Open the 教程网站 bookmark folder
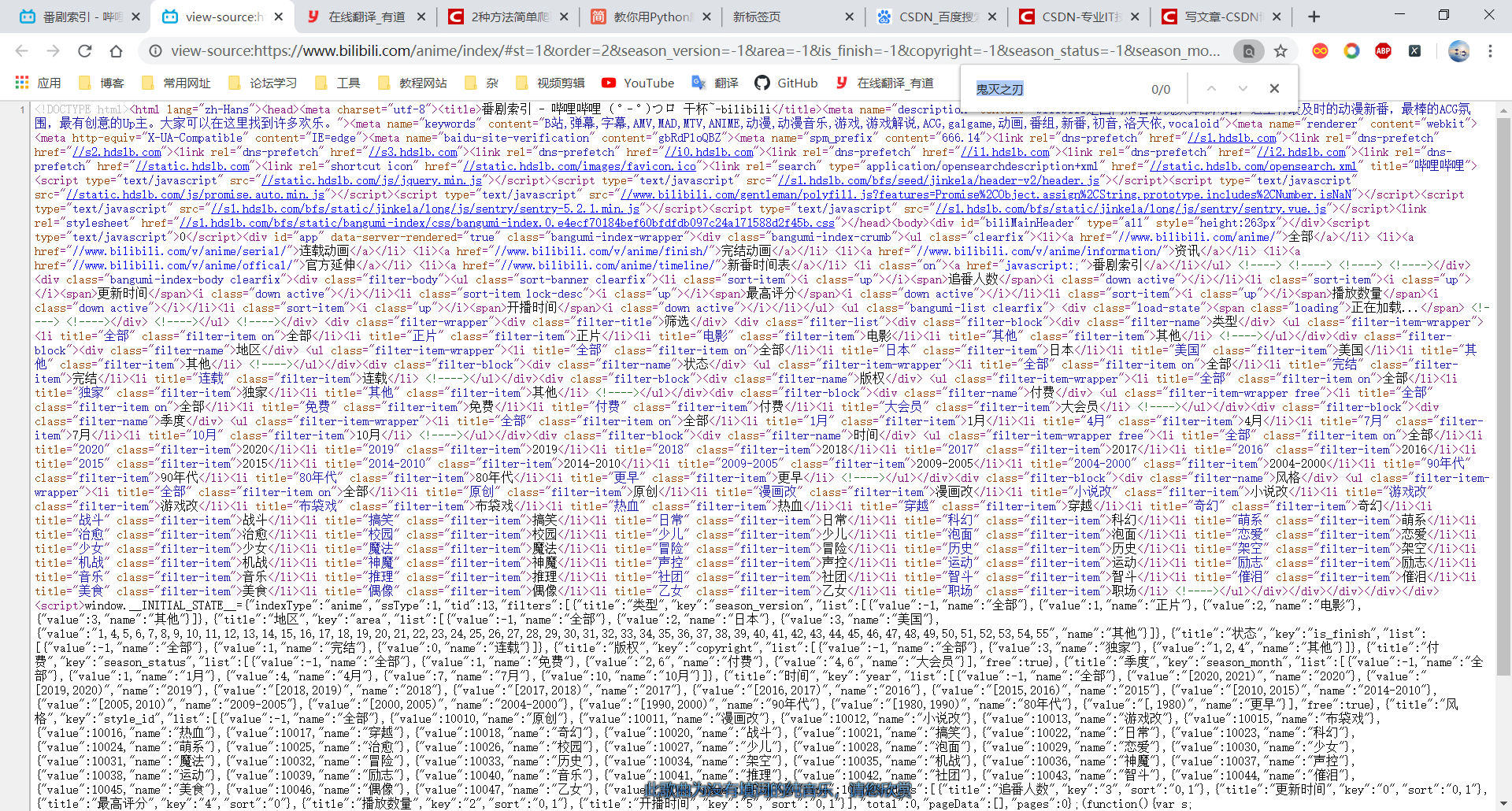This screenshot has width=1512, height=811. pos(413,83)
